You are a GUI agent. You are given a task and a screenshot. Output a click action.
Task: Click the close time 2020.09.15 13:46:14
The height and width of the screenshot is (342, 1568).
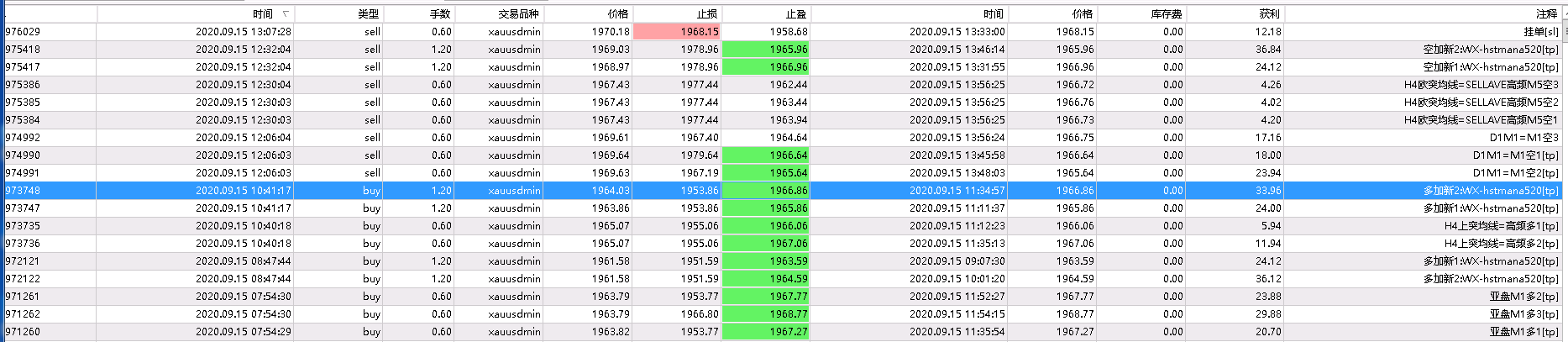[x=957, y=49]
